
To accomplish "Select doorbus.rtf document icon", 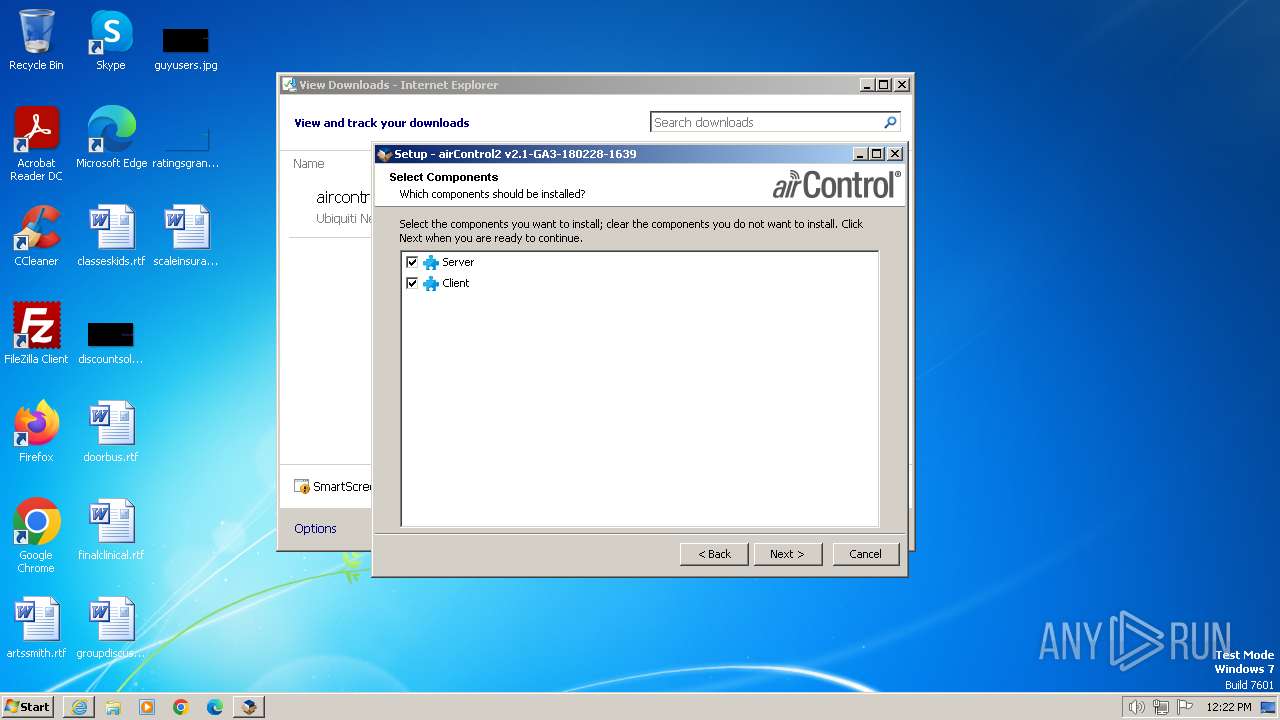I will [x=111, y=431].
